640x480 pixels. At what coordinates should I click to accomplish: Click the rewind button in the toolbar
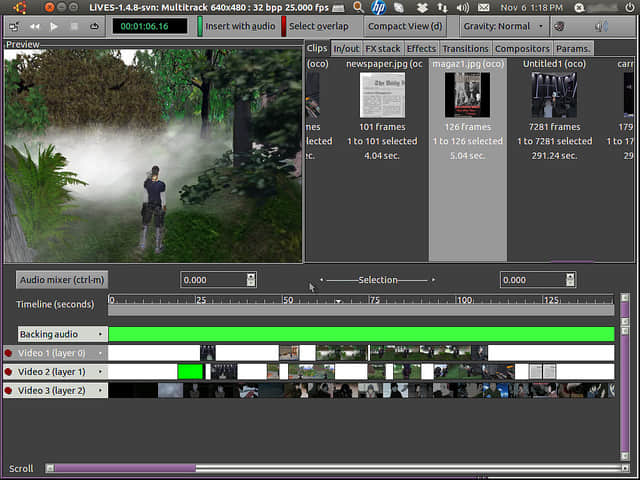pyautogui.click(x=35, y=26)
